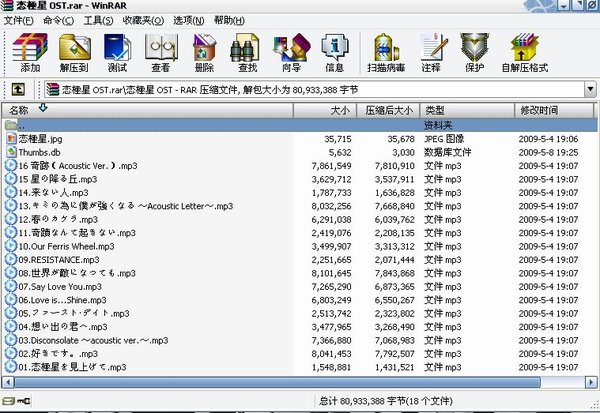Click the archive path address field
600x413 pixels.
[x=315, y=90]
